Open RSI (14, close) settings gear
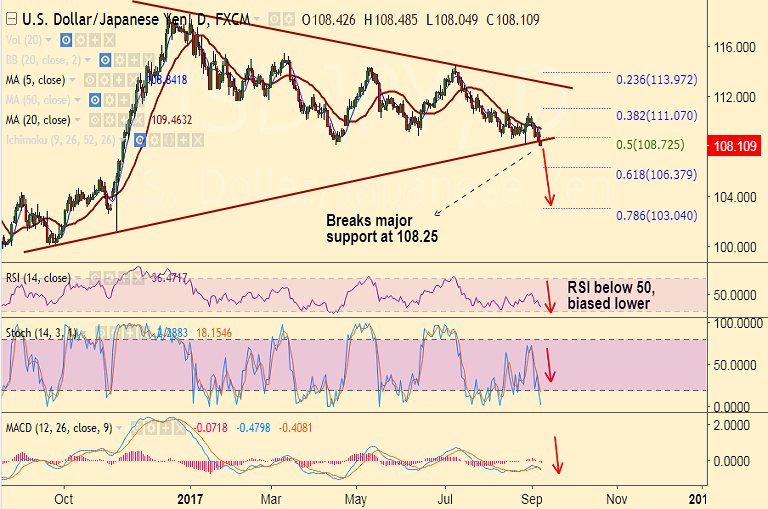The height and width of the screenshot is (509, 768). [x=109, y=278]
